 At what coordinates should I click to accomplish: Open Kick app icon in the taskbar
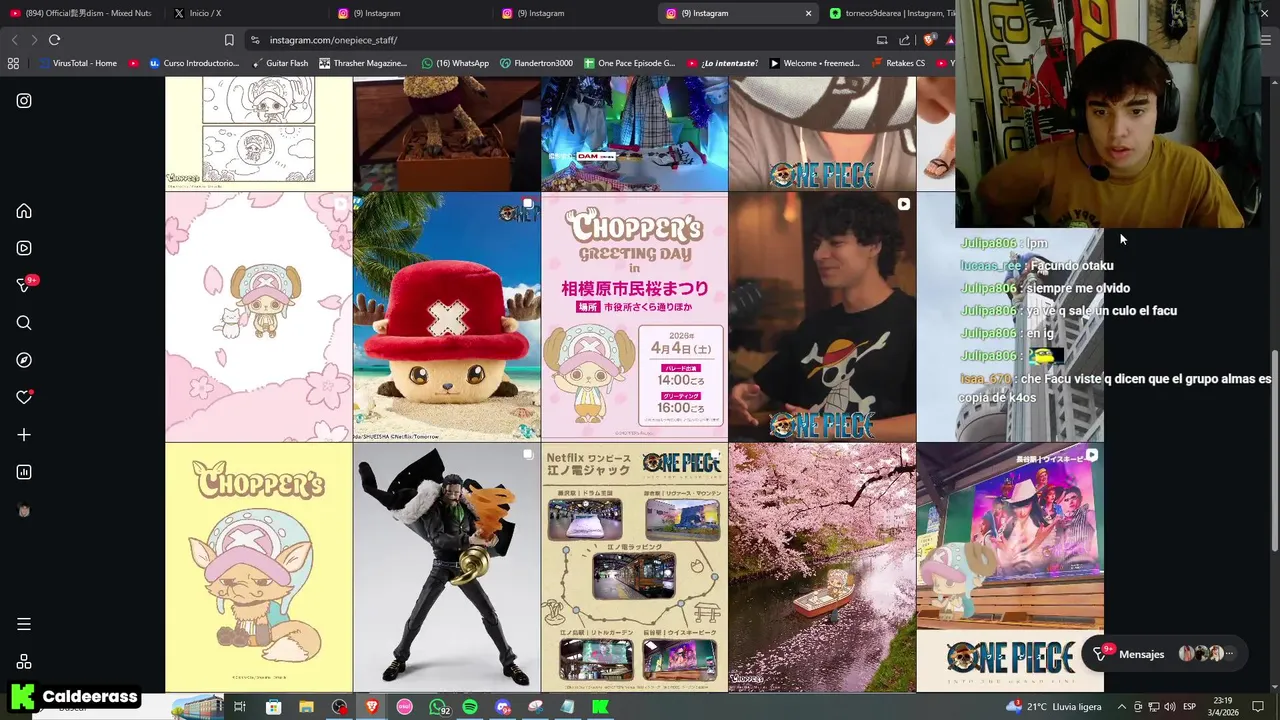pyautogui.click(x=600, y=707)
